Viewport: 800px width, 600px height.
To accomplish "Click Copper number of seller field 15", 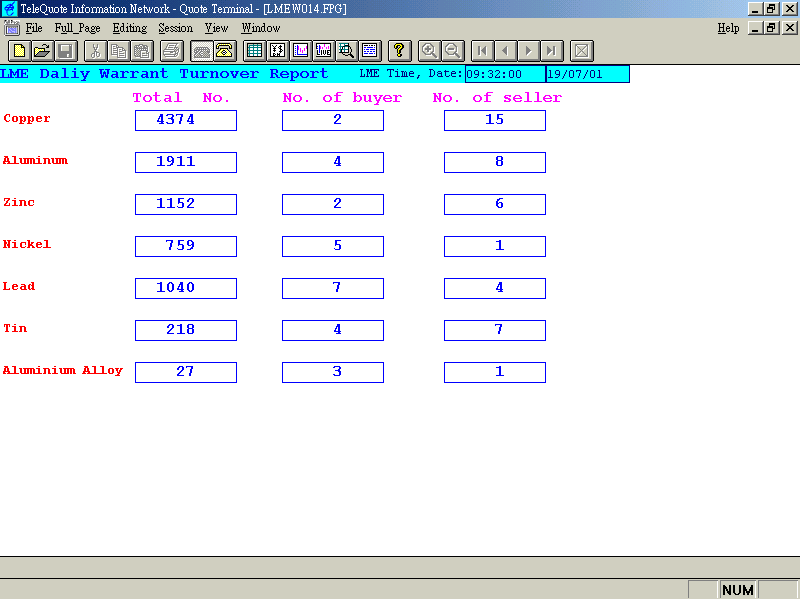I will click(495, 120).
